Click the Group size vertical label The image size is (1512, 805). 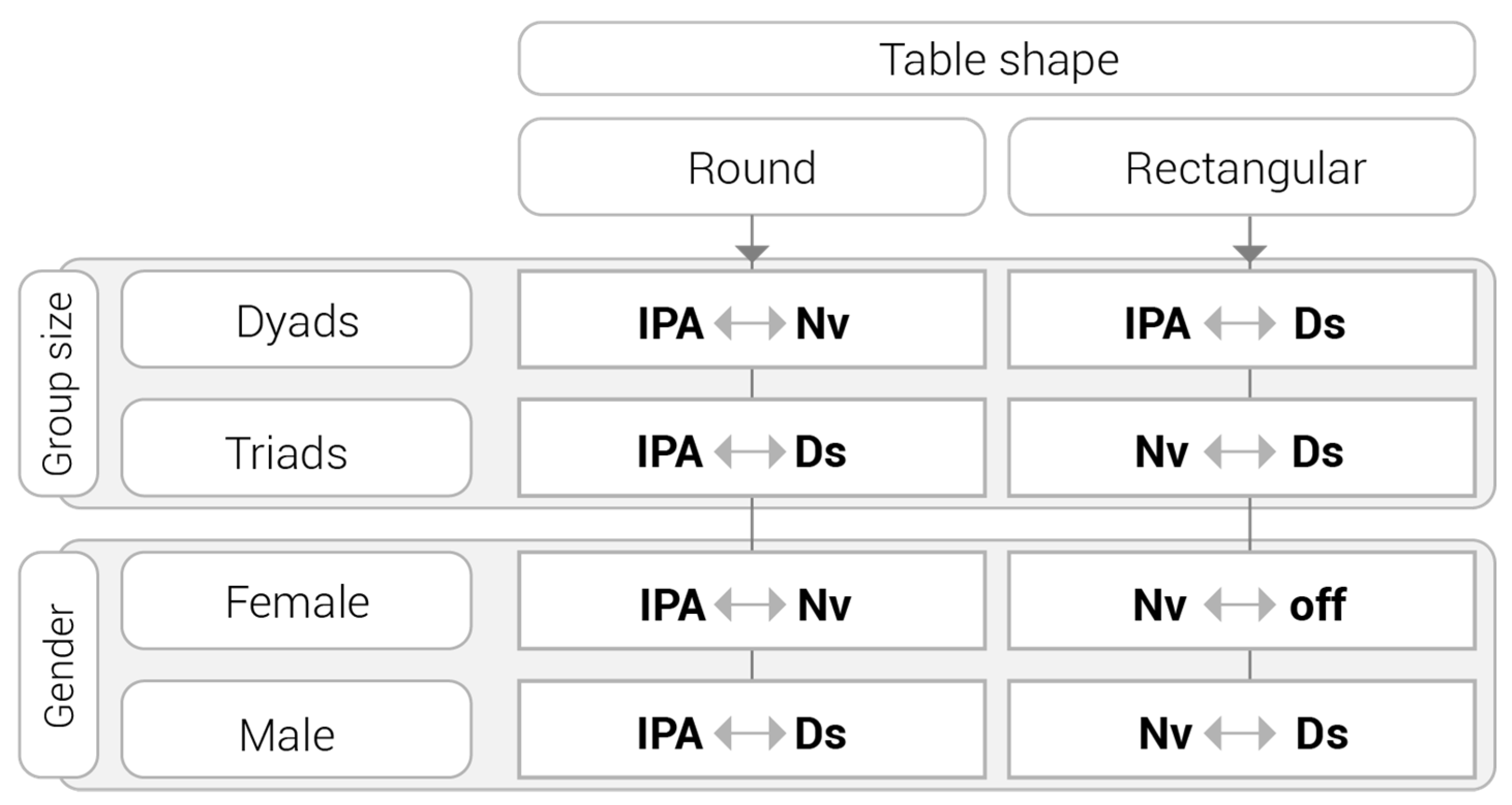pyautogui.click(x=58, y=384)
